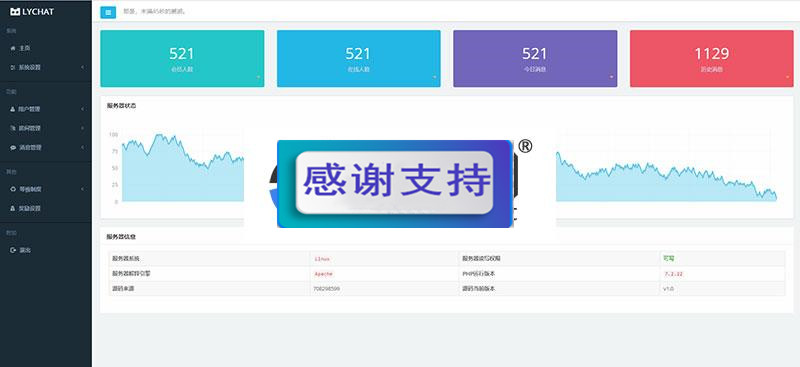Click the blue 521 online users card
This screenshot has height=367, width=800.
point(359,59)
